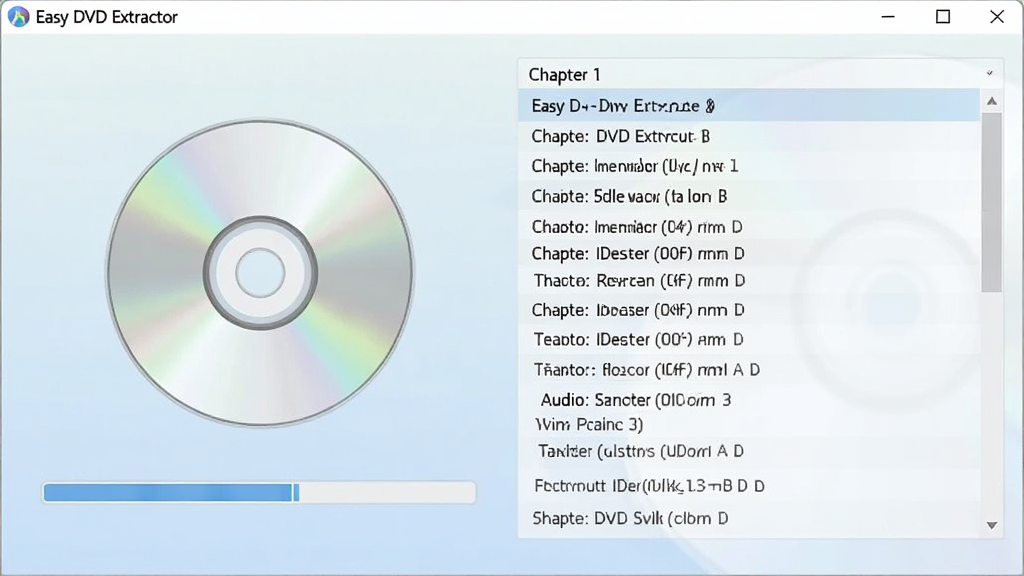Click the DVD disc image
Screen dimensions: 1024x576
(260, 273)
